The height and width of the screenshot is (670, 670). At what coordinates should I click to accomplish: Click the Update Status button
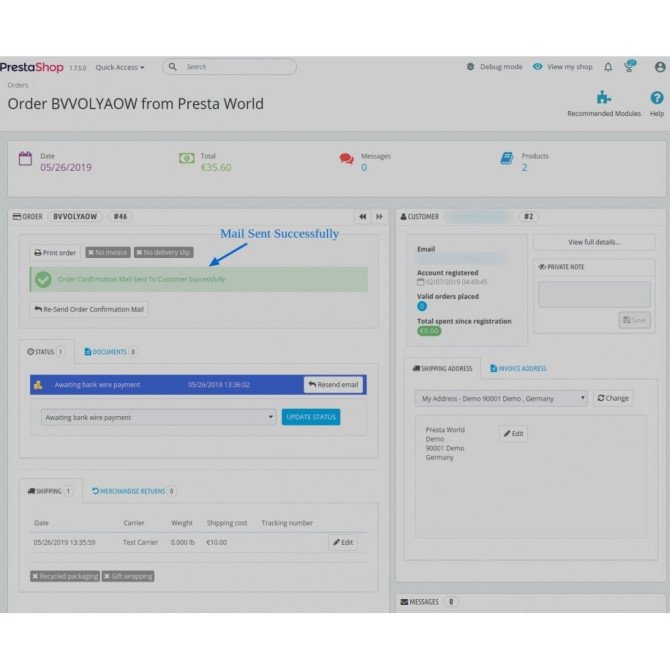(x=311, y=417)
